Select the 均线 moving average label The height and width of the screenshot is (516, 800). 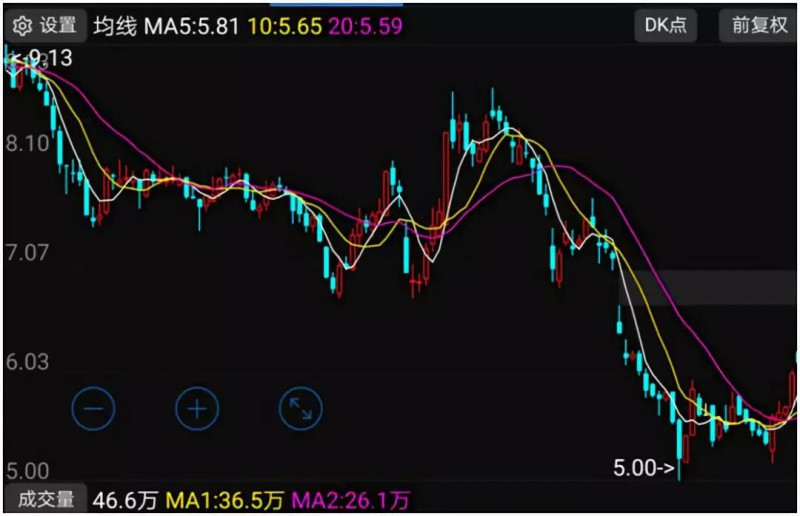pyautogui.click(x=114, y=26)
